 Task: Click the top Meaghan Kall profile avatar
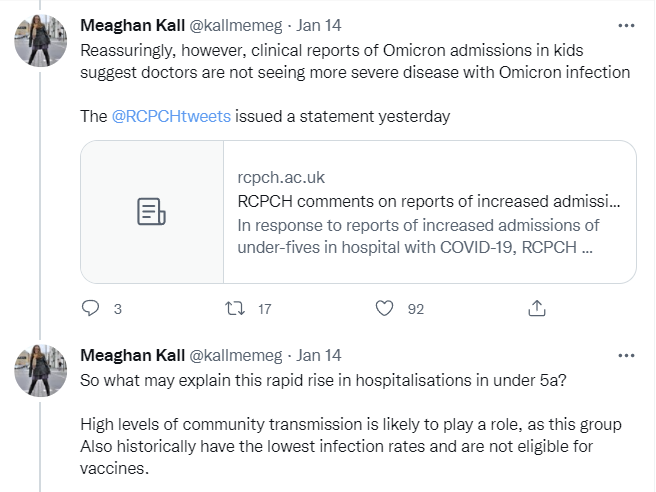point(41,43)
